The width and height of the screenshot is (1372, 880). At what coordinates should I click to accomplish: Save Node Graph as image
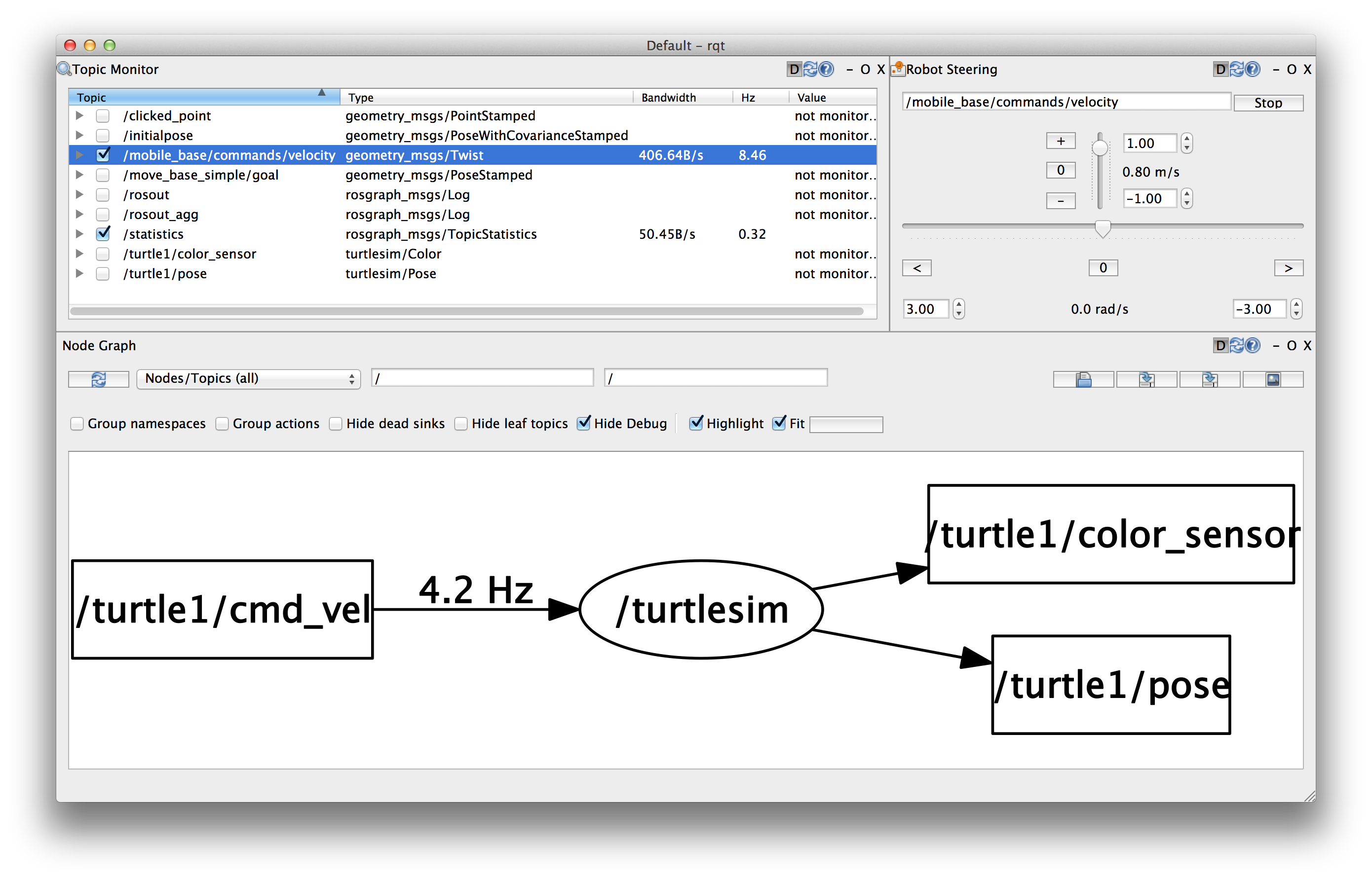[x=1273, y=379]
